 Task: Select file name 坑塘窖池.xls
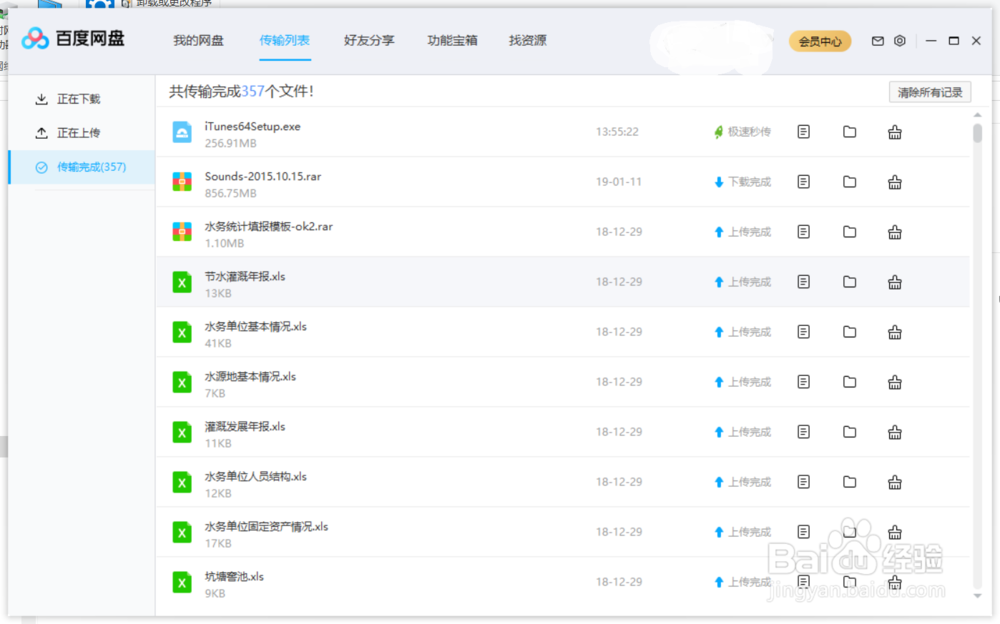click(234, 576)
